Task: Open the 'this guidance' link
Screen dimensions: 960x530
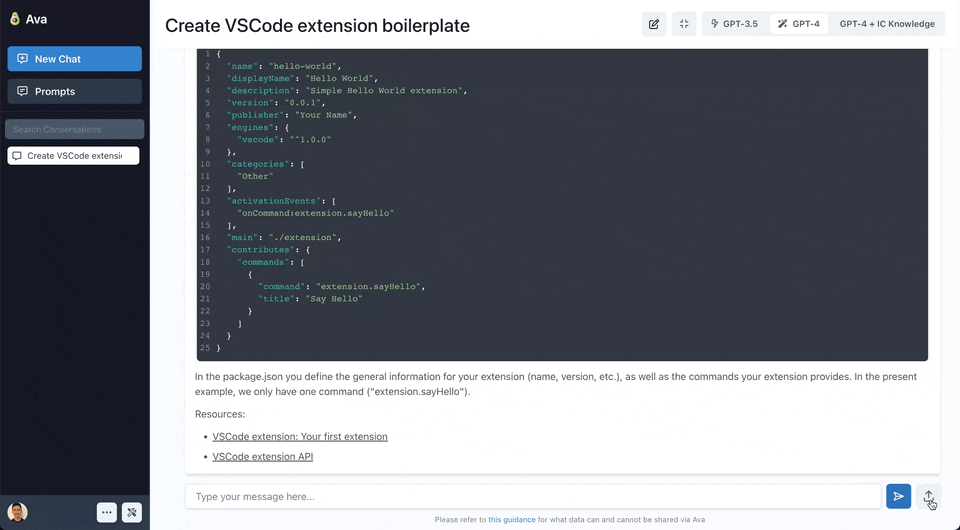Action: [512, 520]
